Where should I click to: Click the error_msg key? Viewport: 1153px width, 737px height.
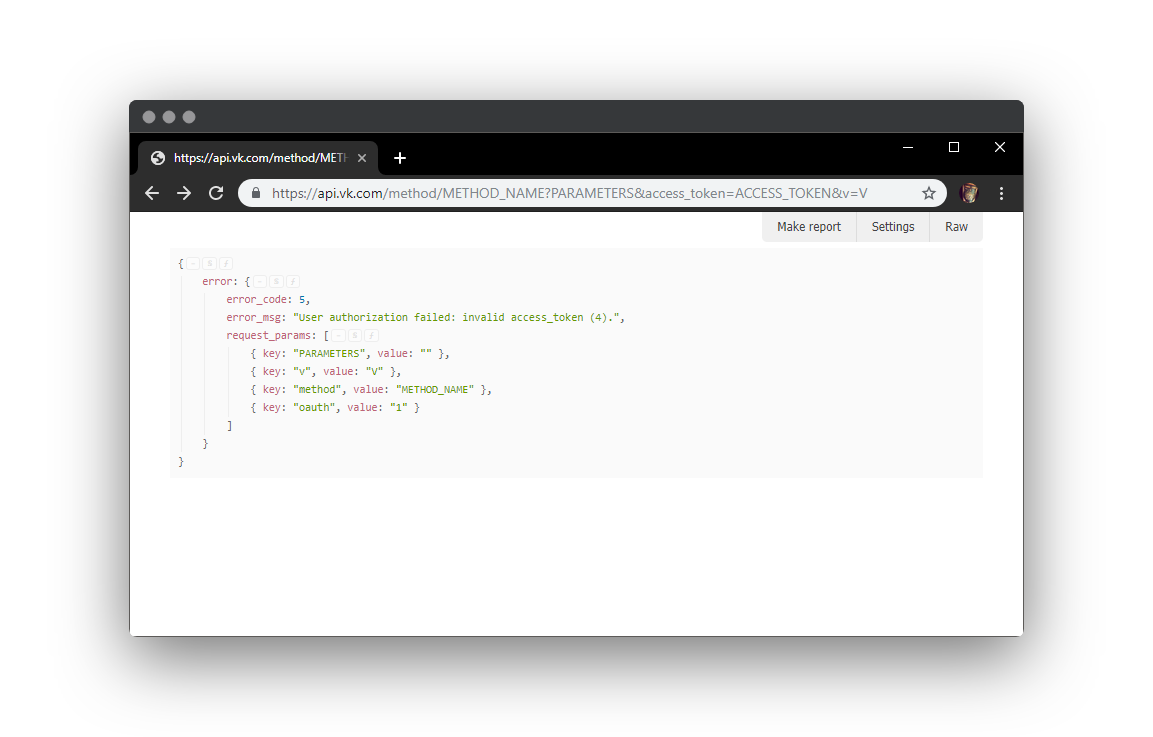[253, 317]
